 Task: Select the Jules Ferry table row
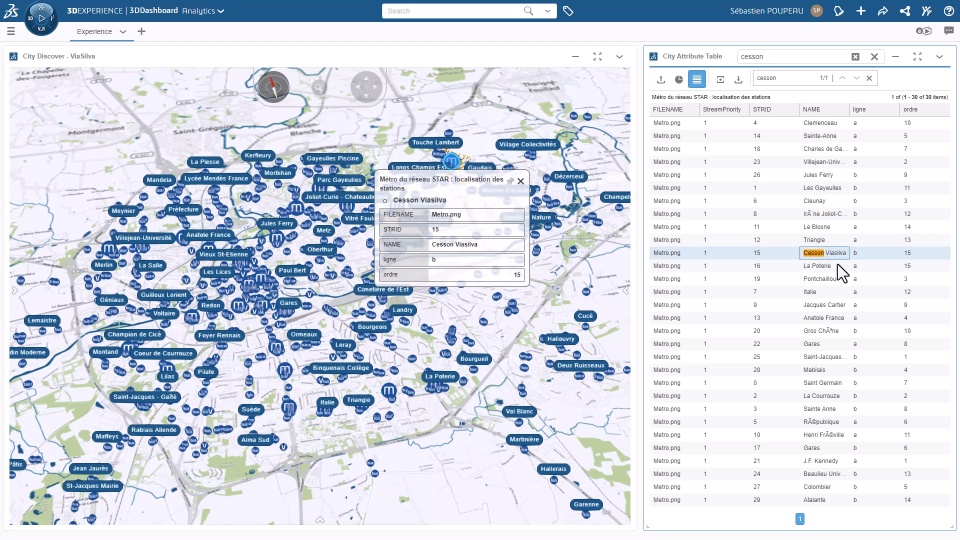point(800,174)
